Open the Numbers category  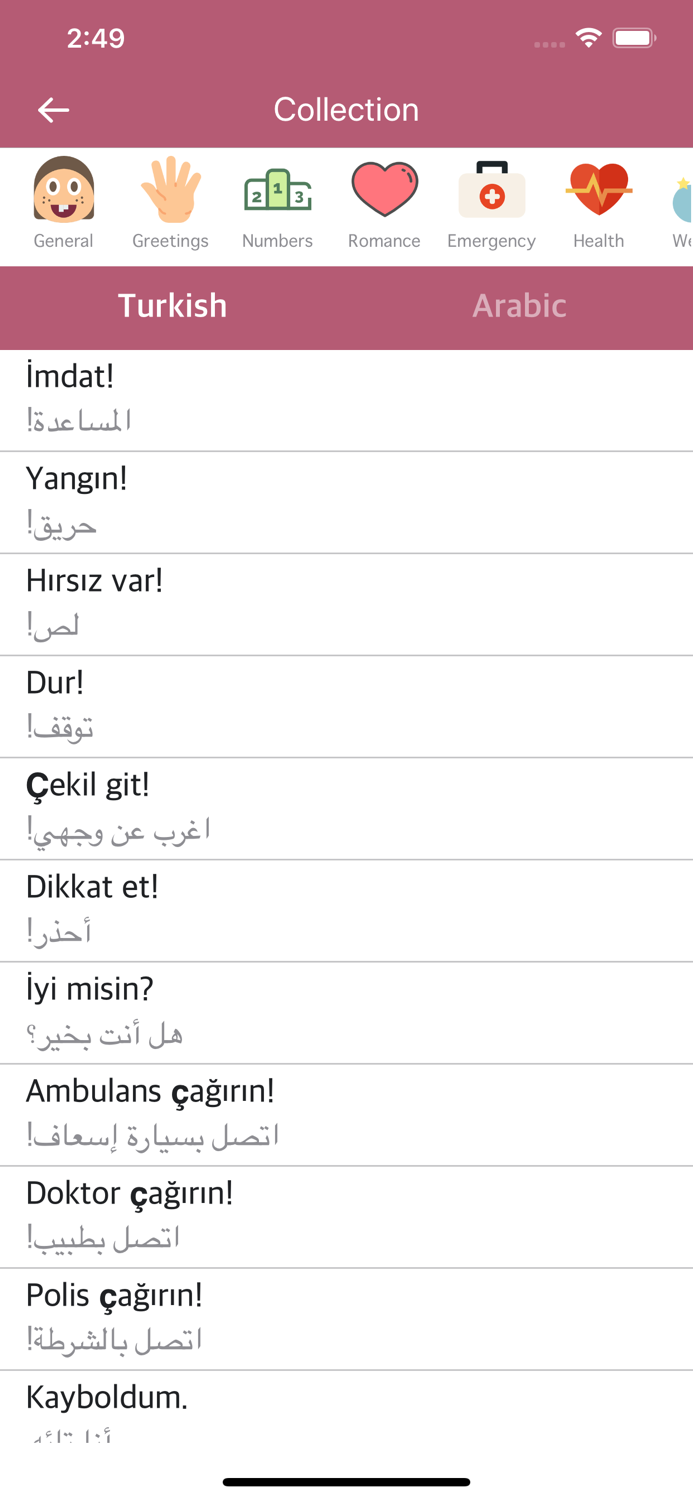pos(277,204)
